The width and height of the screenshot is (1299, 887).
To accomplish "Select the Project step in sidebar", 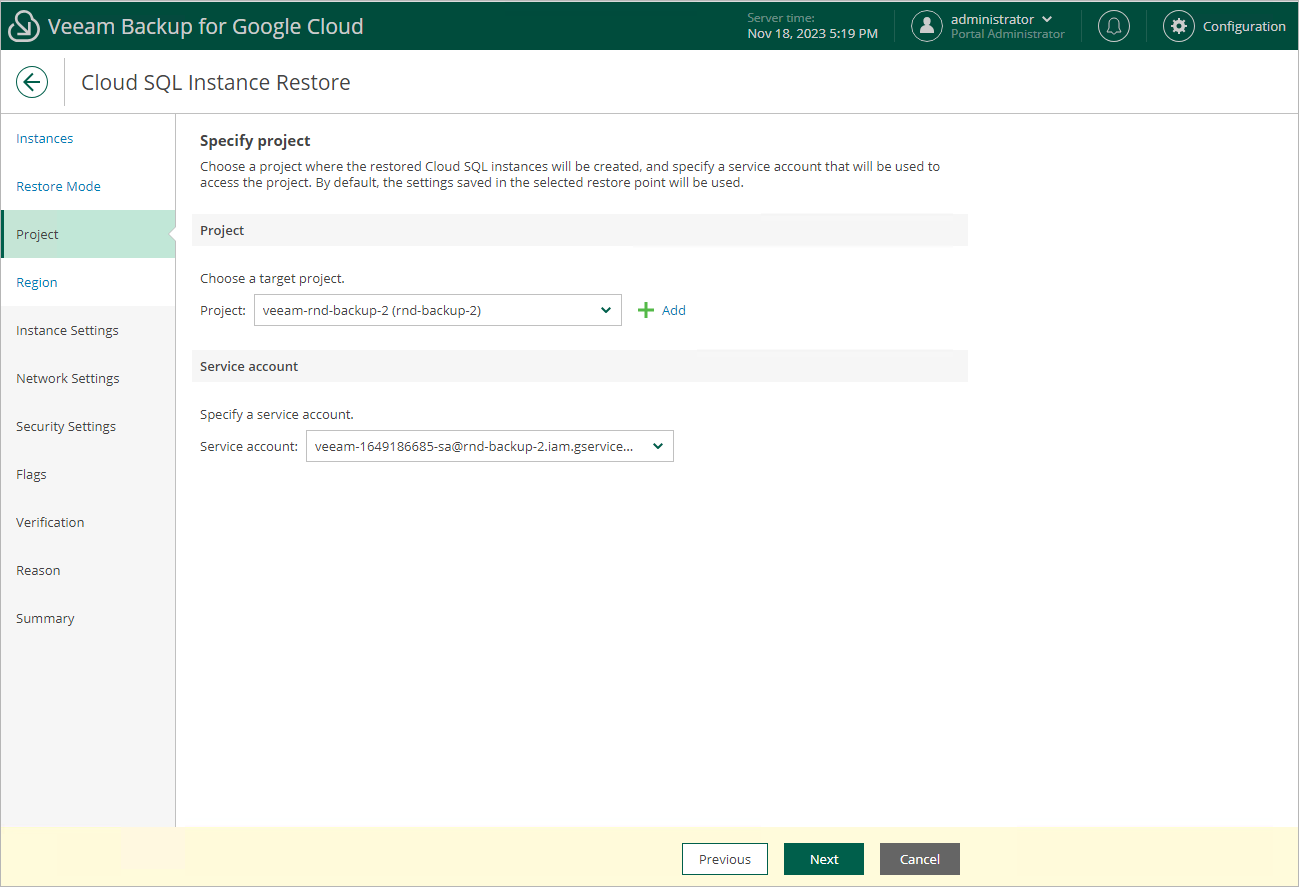I will click(88, 234).
